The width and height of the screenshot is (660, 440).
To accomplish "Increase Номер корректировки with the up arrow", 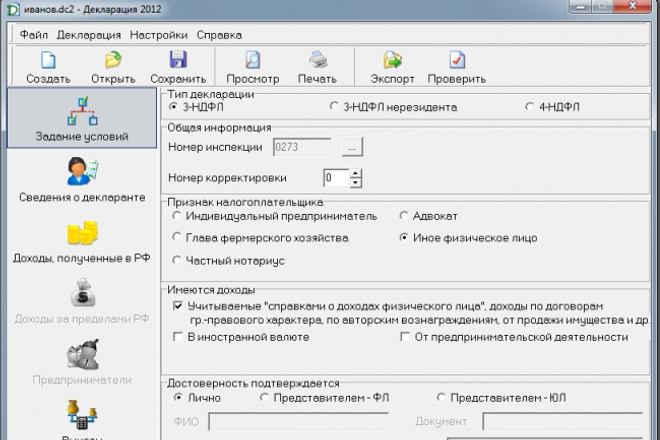I will click(356, 173).
